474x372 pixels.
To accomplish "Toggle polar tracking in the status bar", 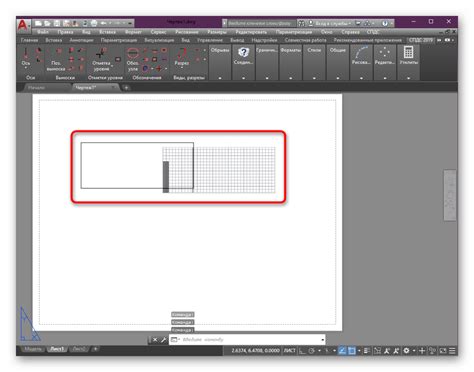I will (x=311, y=351).
